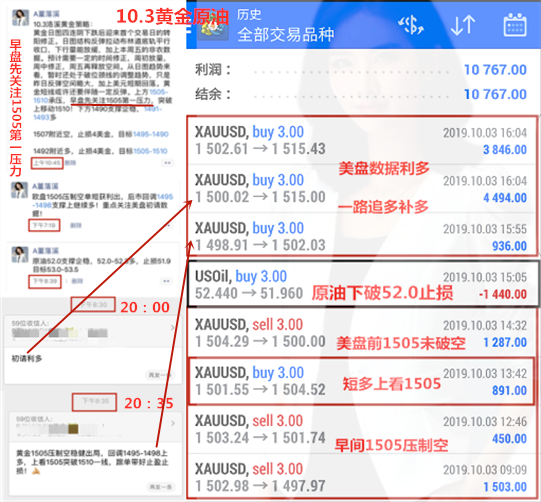Tap the up-down arrows sort icon

coord(463,25)
